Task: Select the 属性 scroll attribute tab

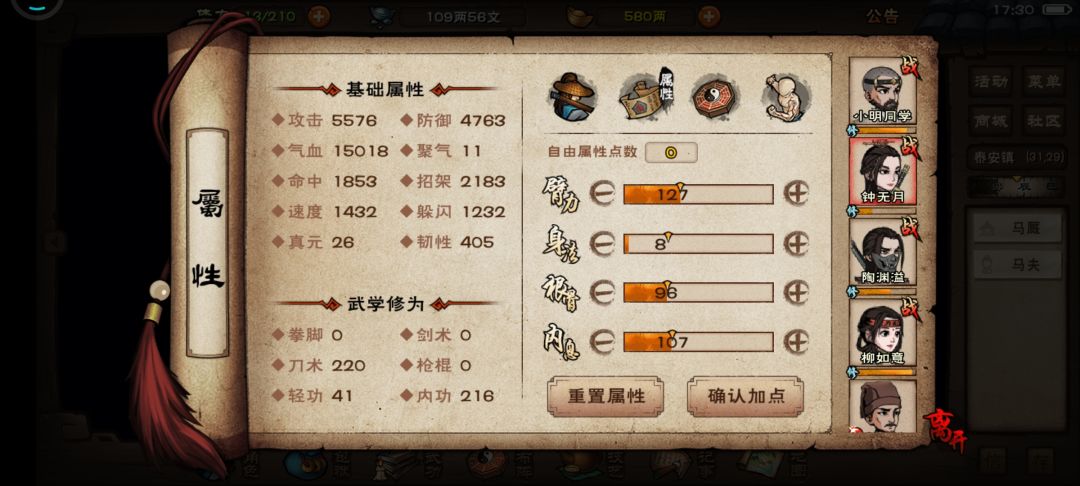Action: click(646, 96)
